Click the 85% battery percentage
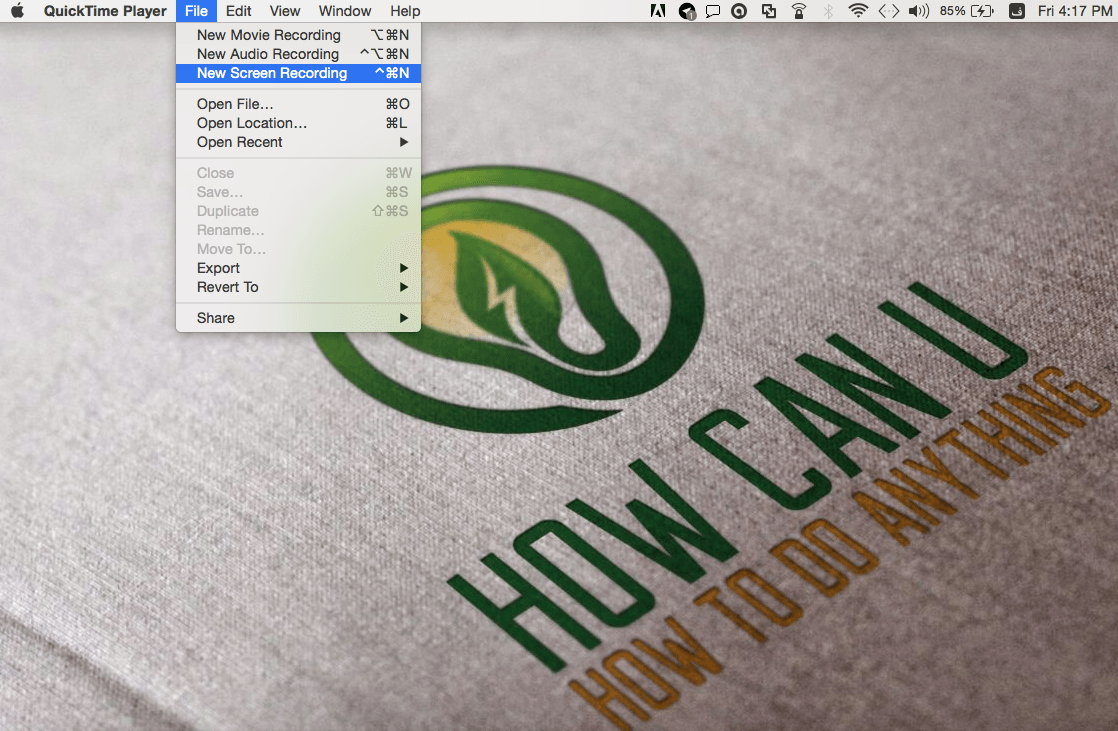 [x=952, y=11]
